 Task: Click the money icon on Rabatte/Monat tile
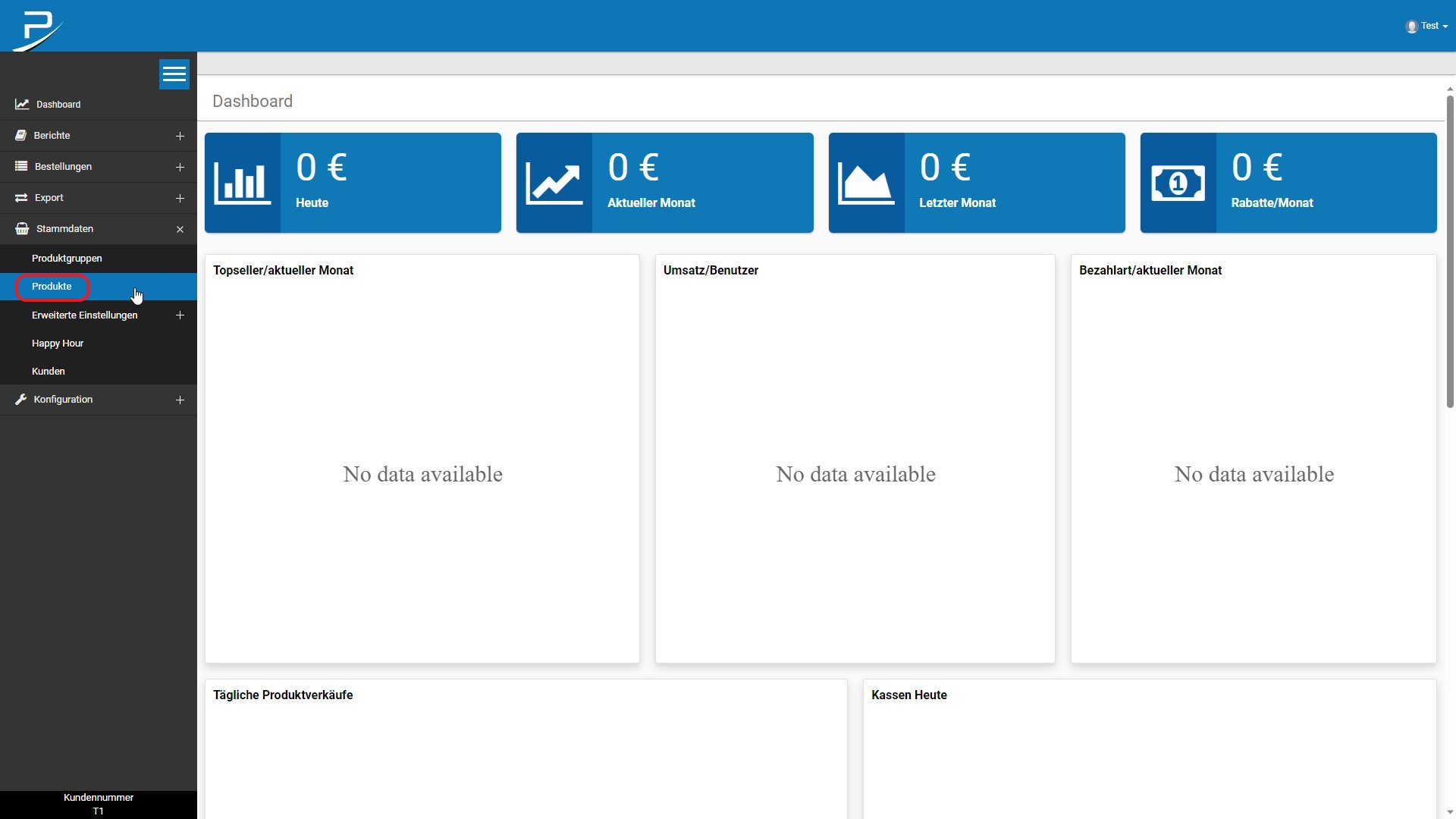1178,183
